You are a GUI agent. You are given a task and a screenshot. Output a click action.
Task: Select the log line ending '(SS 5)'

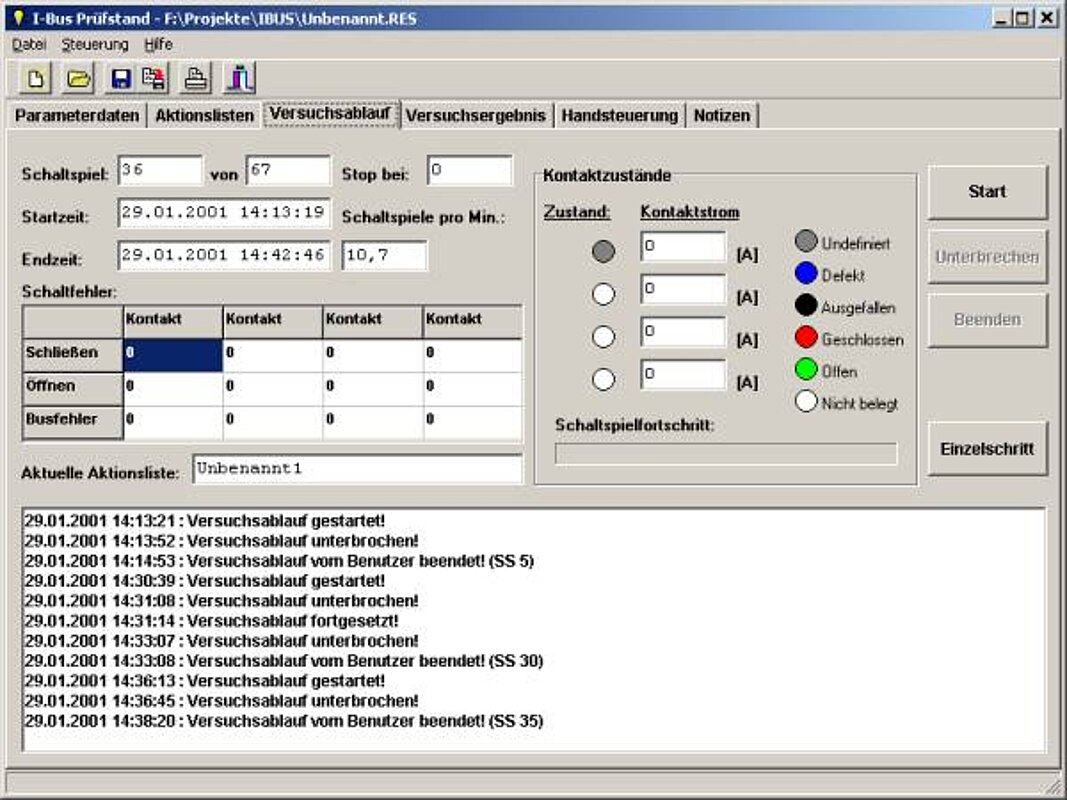click(280, 561)
